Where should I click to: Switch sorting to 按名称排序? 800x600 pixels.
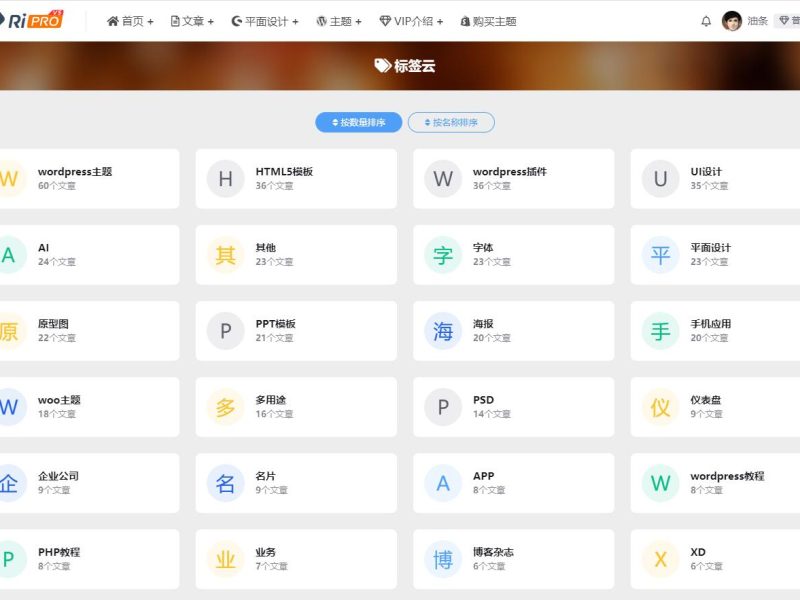(x=451, y=122)
